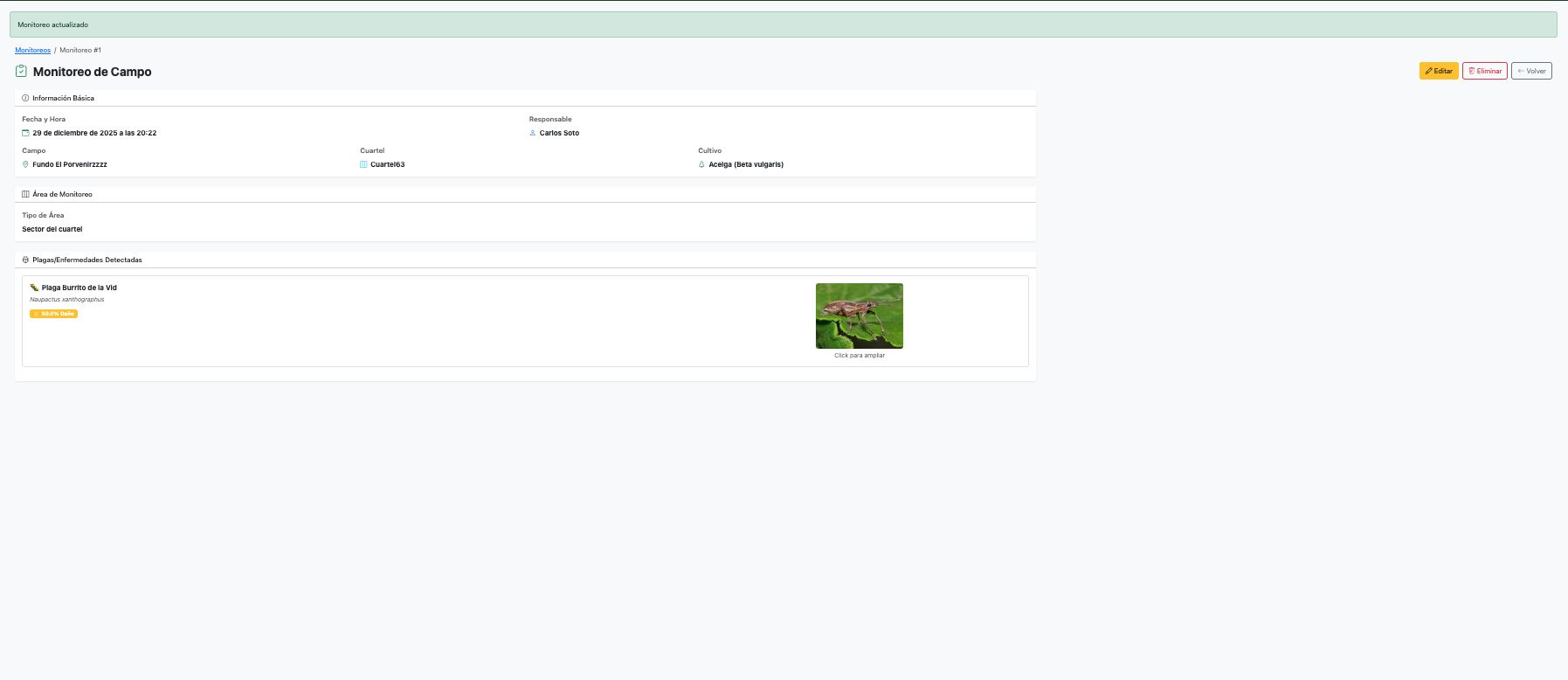Viewport: 1568px width, 680px height.
Task: Click the Monitoreo actualizado success banner
Action: pos(783,24)
